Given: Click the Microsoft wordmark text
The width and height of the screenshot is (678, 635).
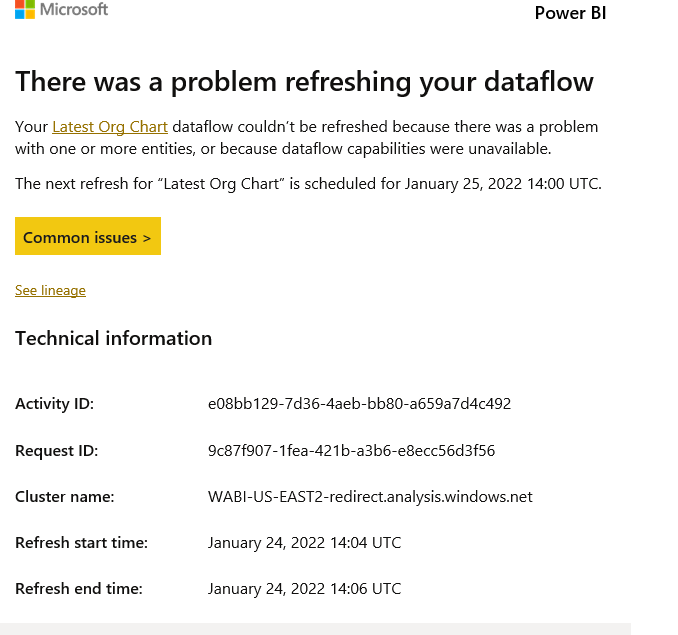Looking at the screenshot, I should tap(74, 9).
